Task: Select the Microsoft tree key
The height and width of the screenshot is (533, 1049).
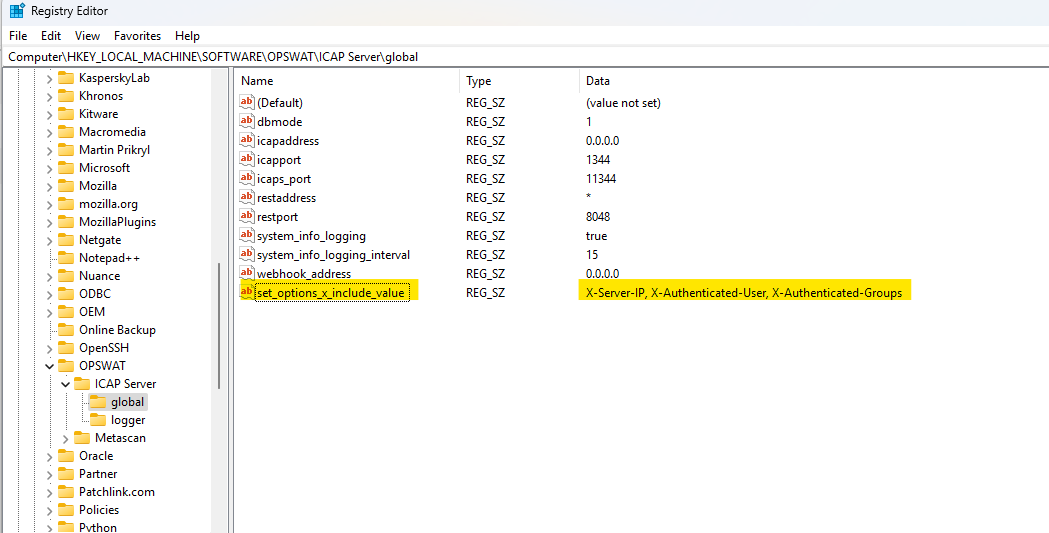Action: [104, 168]
